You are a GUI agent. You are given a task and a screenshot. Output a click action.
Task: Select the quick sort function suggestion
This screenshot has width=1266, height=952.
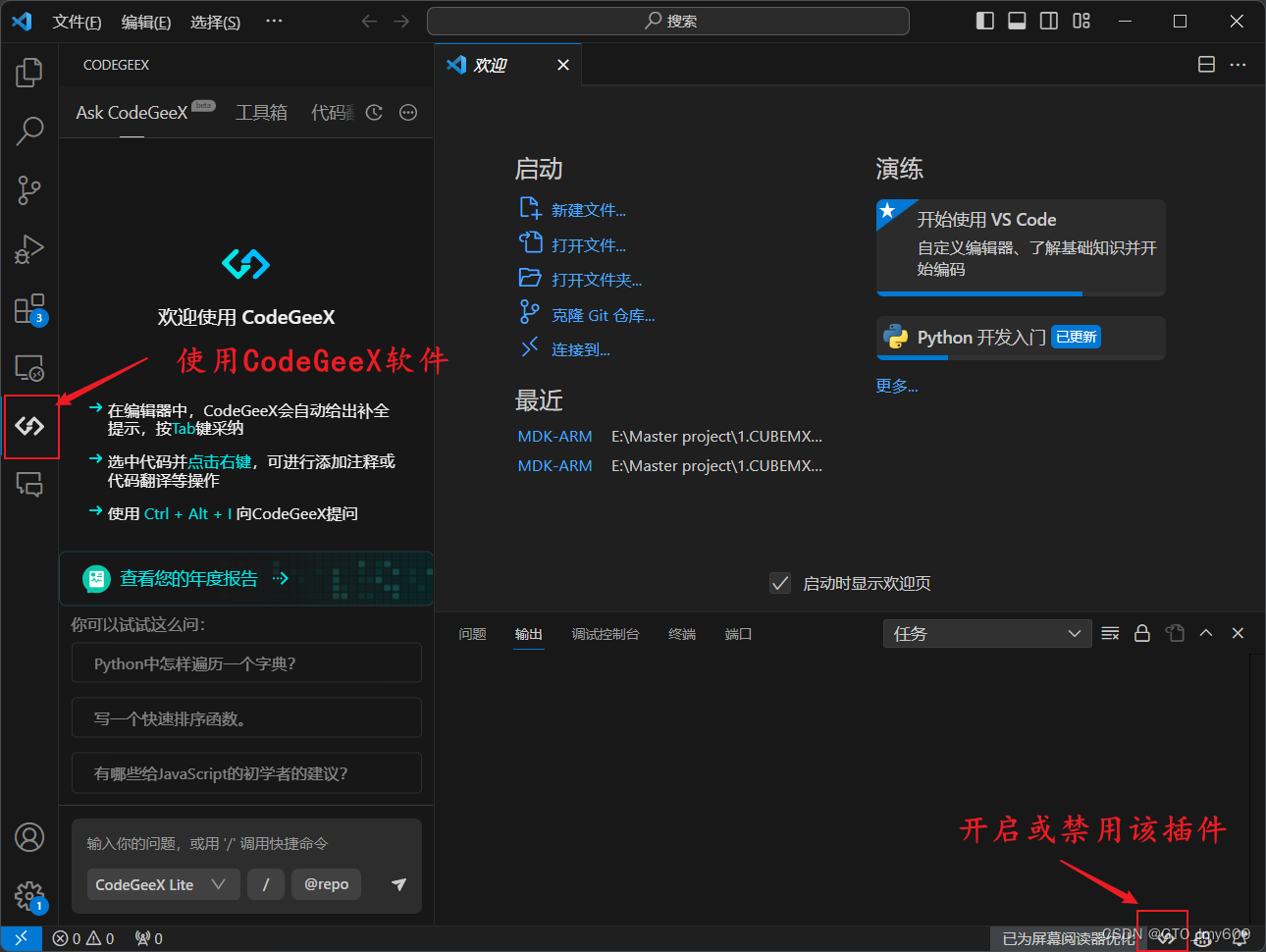click(246, 718)
